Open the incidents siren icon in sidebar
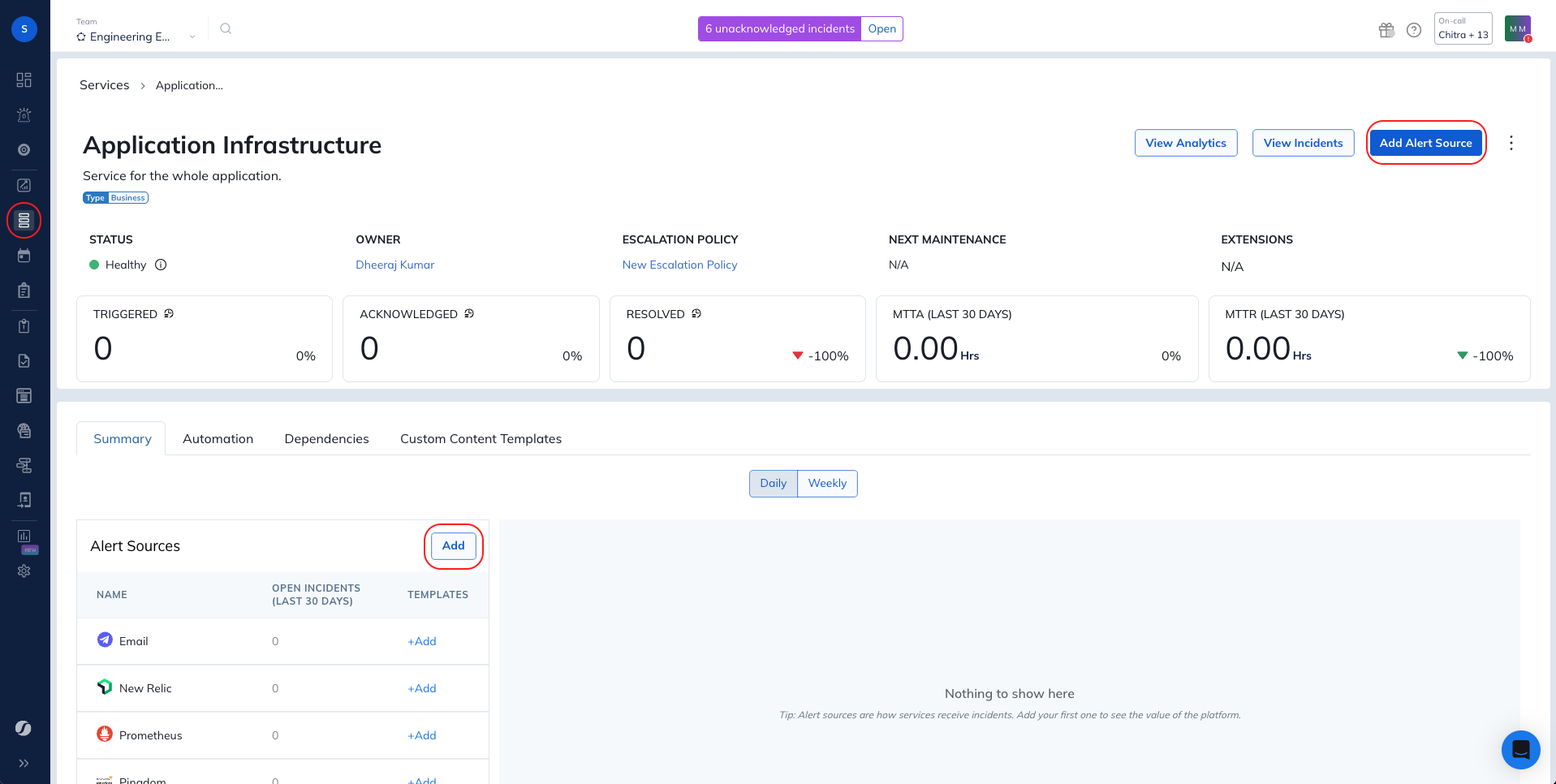The height and width of the screenshot is (784, 1556). tap(24, 114)
